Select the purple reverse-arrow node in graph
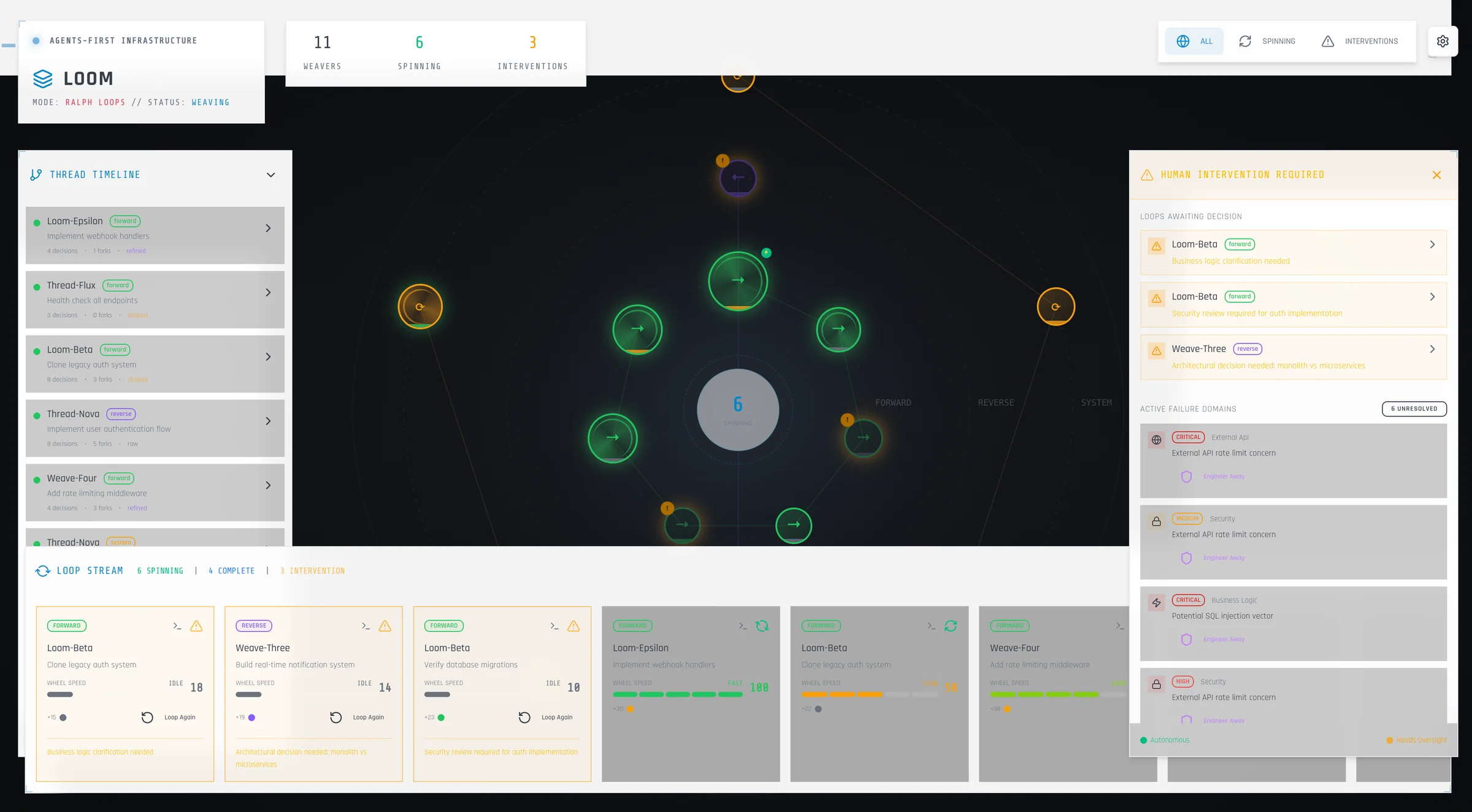This screenshot has height=812, width=1472. click(738, 178)
